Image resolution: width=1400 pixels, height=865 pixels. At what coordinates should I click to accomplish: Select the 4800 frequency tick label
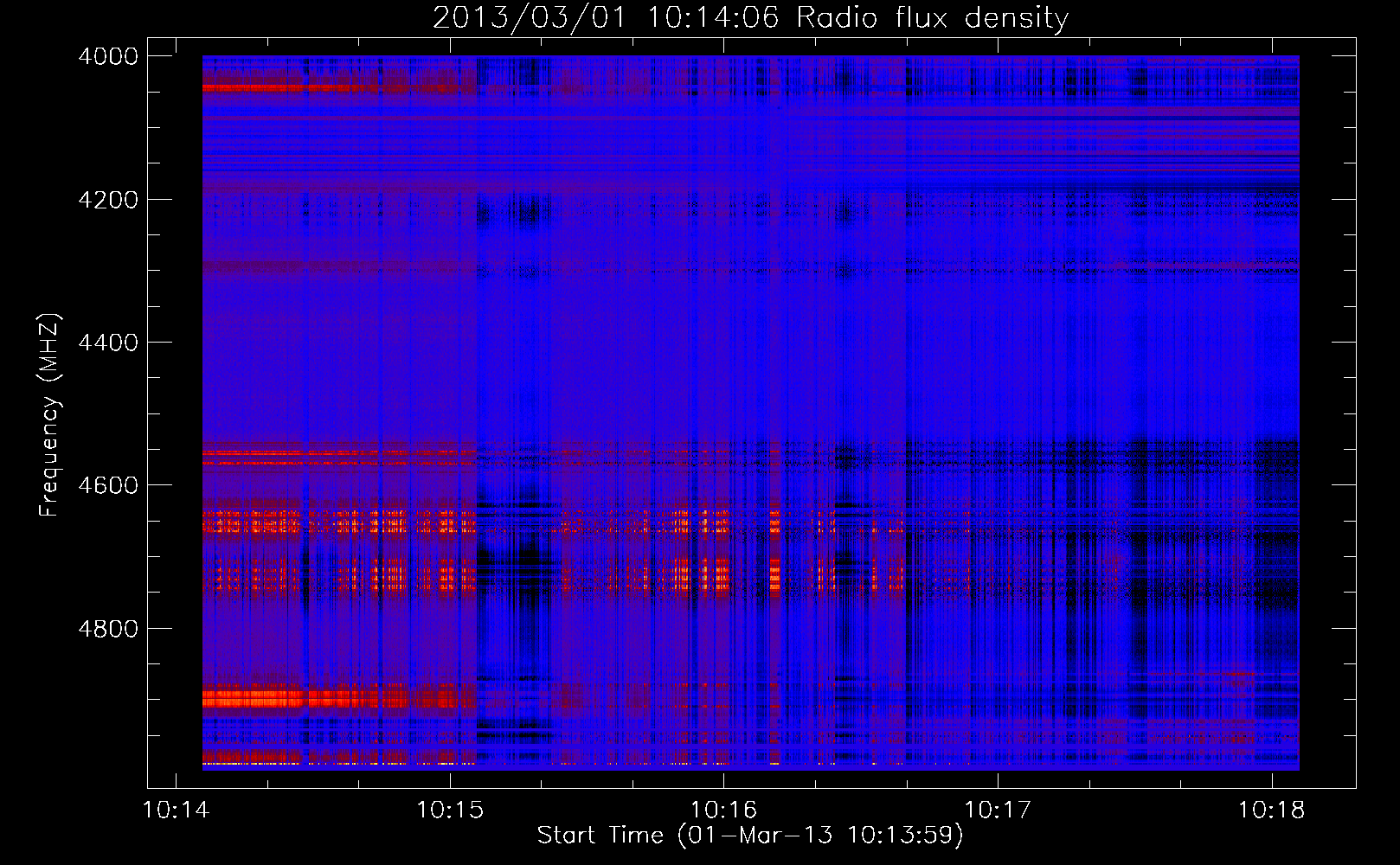tap(108, 629)
